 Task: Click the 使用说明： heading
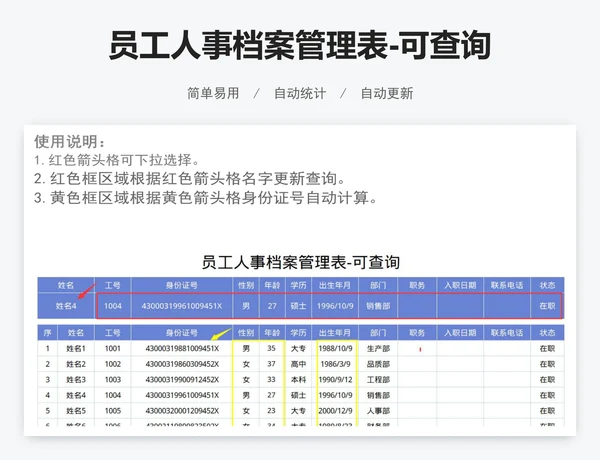(x=70, y=142)
